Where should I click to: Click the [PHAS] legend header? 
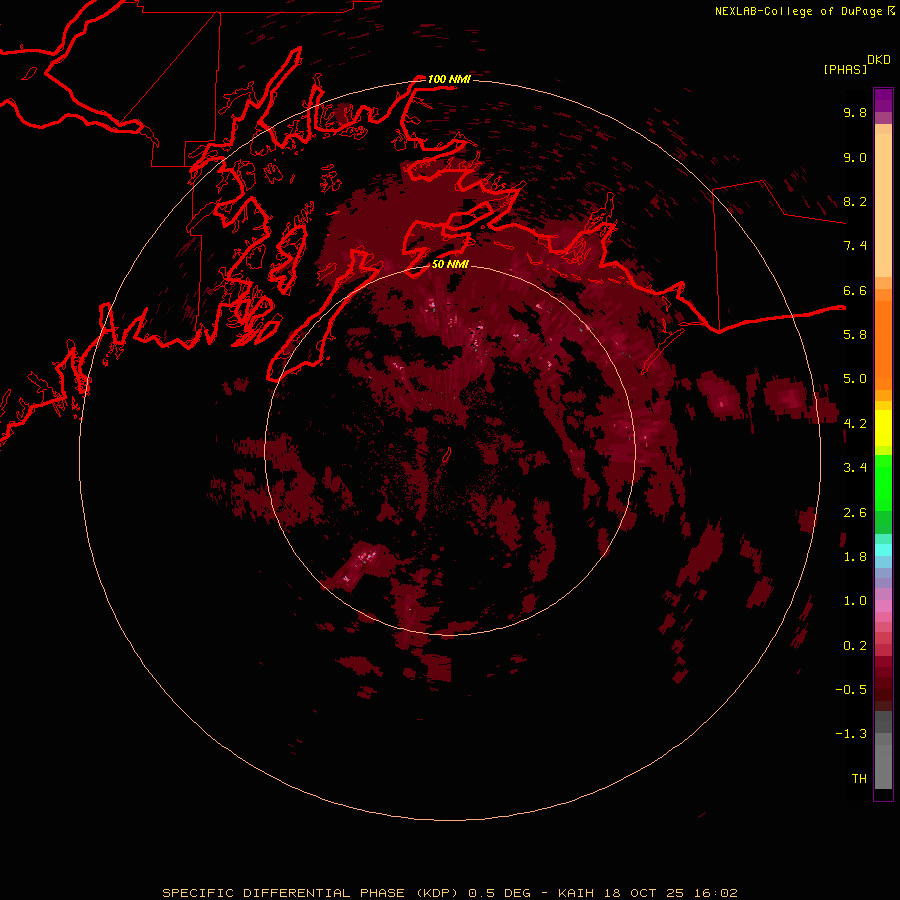[845, 69]
